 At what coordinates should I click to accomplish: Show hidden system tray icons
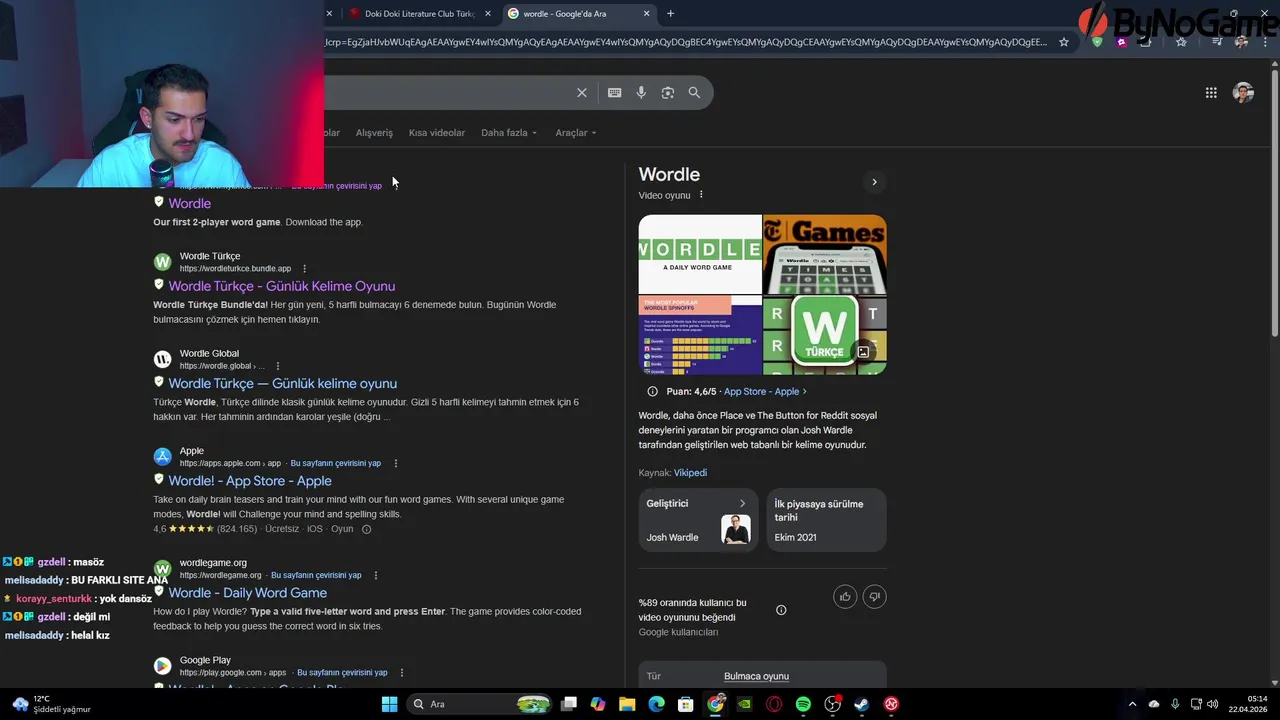pos(1132,704)
